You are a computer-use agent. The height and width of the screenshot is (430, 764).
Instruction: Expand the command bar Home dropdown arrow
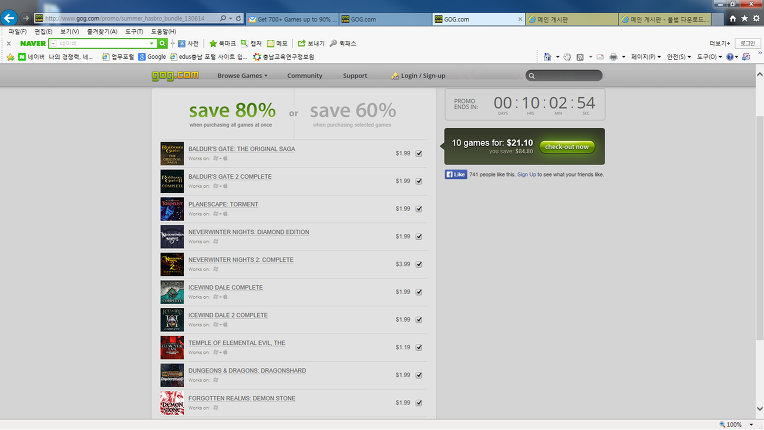(557, 57)
